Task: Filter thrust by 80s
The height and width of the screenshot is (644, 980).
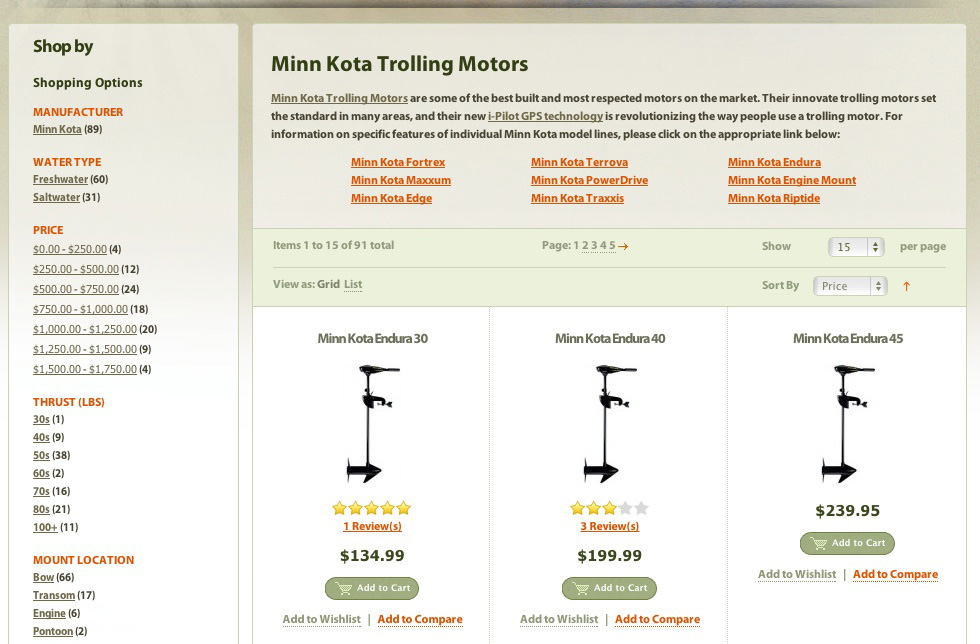Action: coord(41,509)
